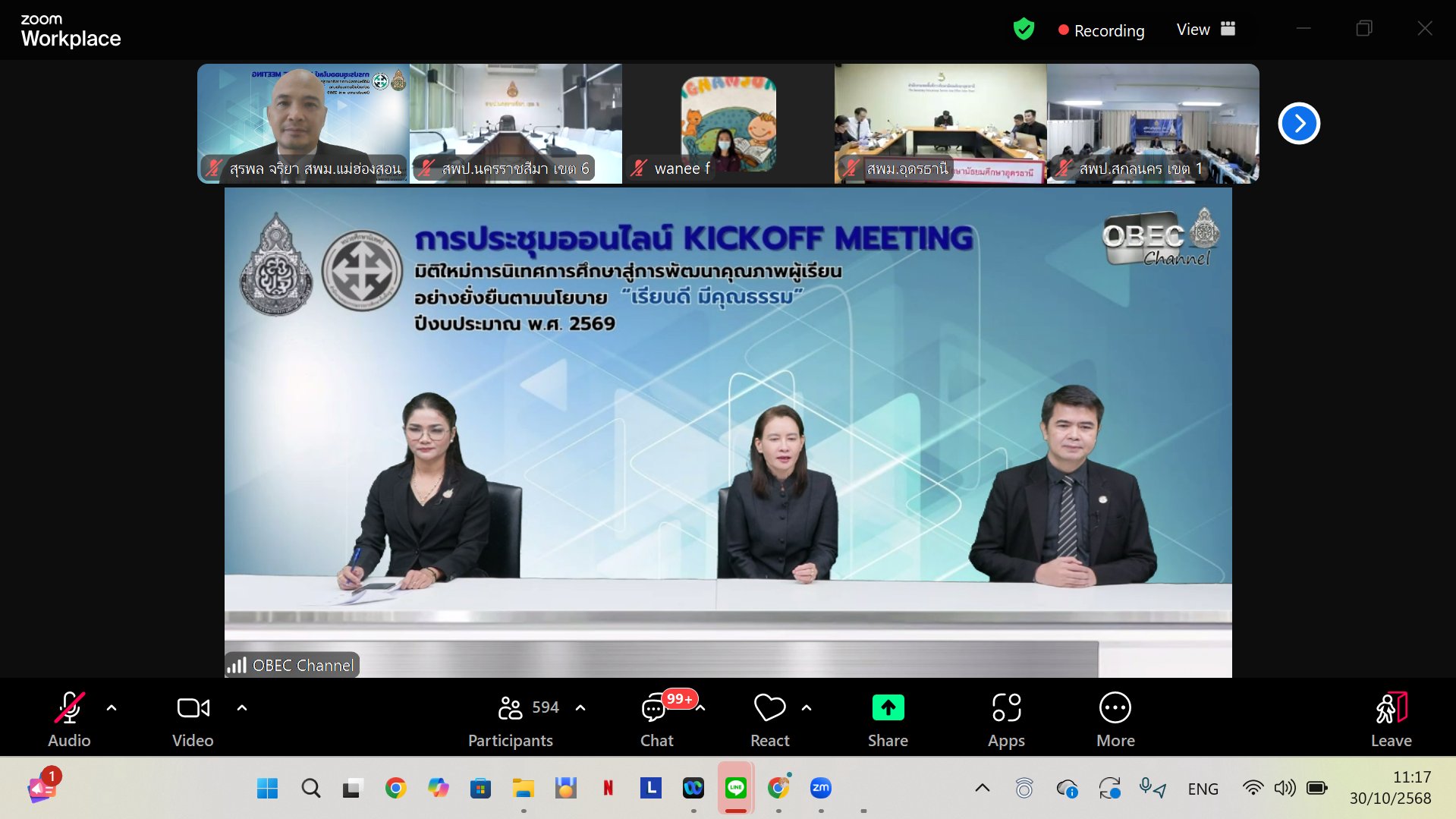The image size is (1456, 819).
Task: Expand the participants options caret
Action: (x=580, y=707)
